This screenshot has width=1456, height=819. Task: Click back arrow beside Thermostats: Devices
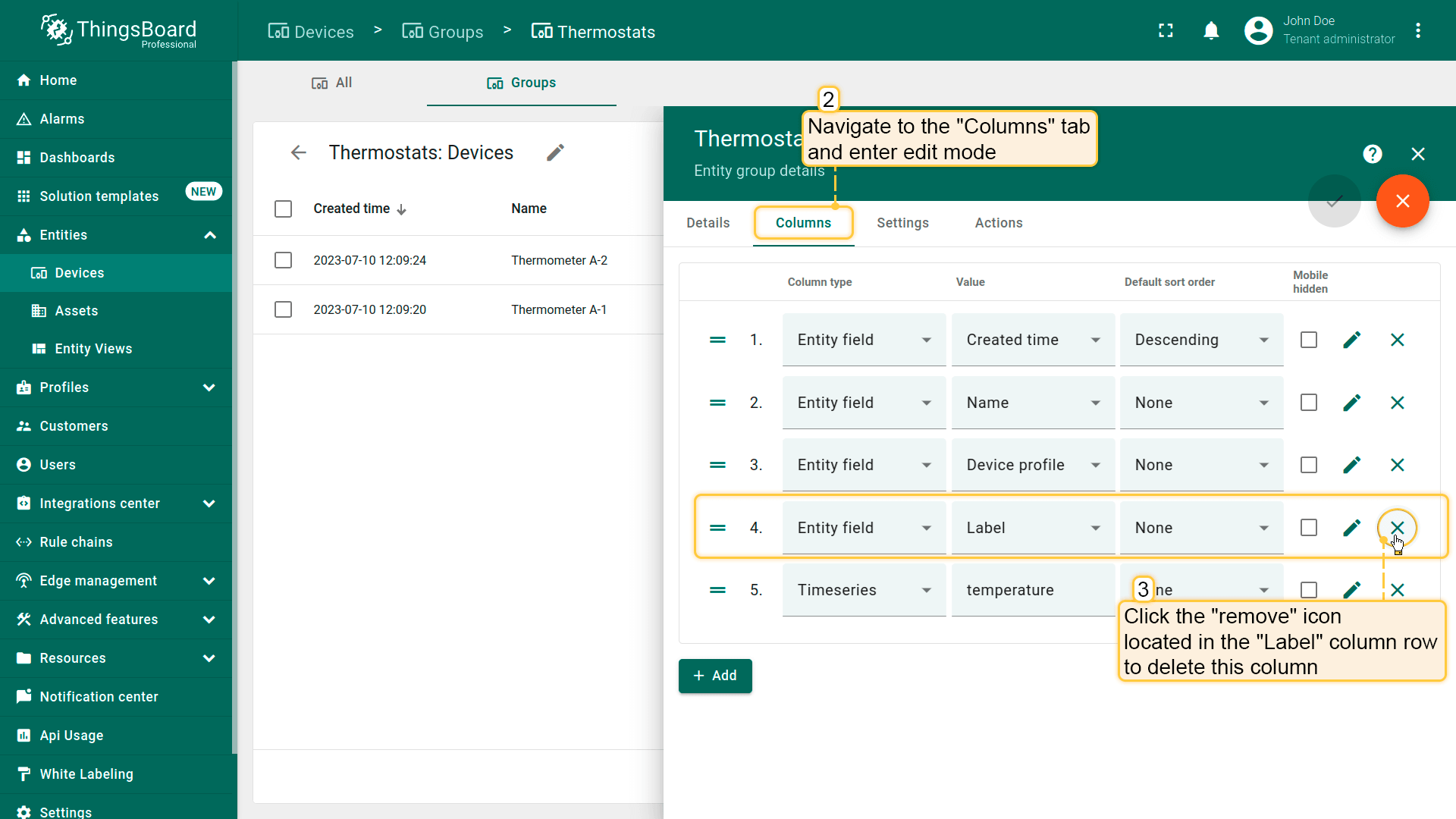(298, 152)
